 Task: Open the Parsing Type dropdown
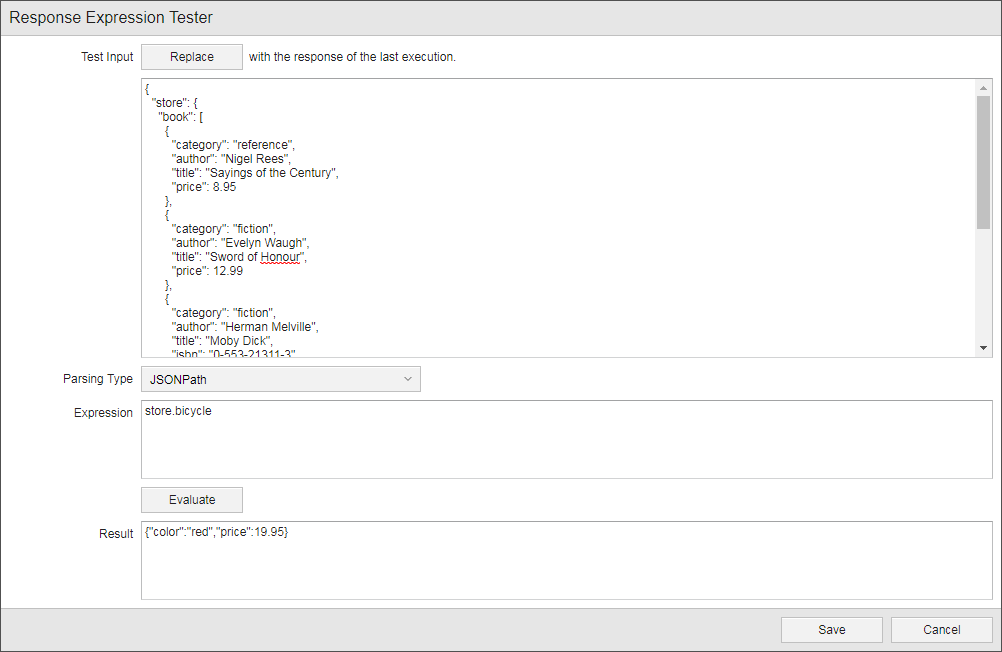pos(280,379)
